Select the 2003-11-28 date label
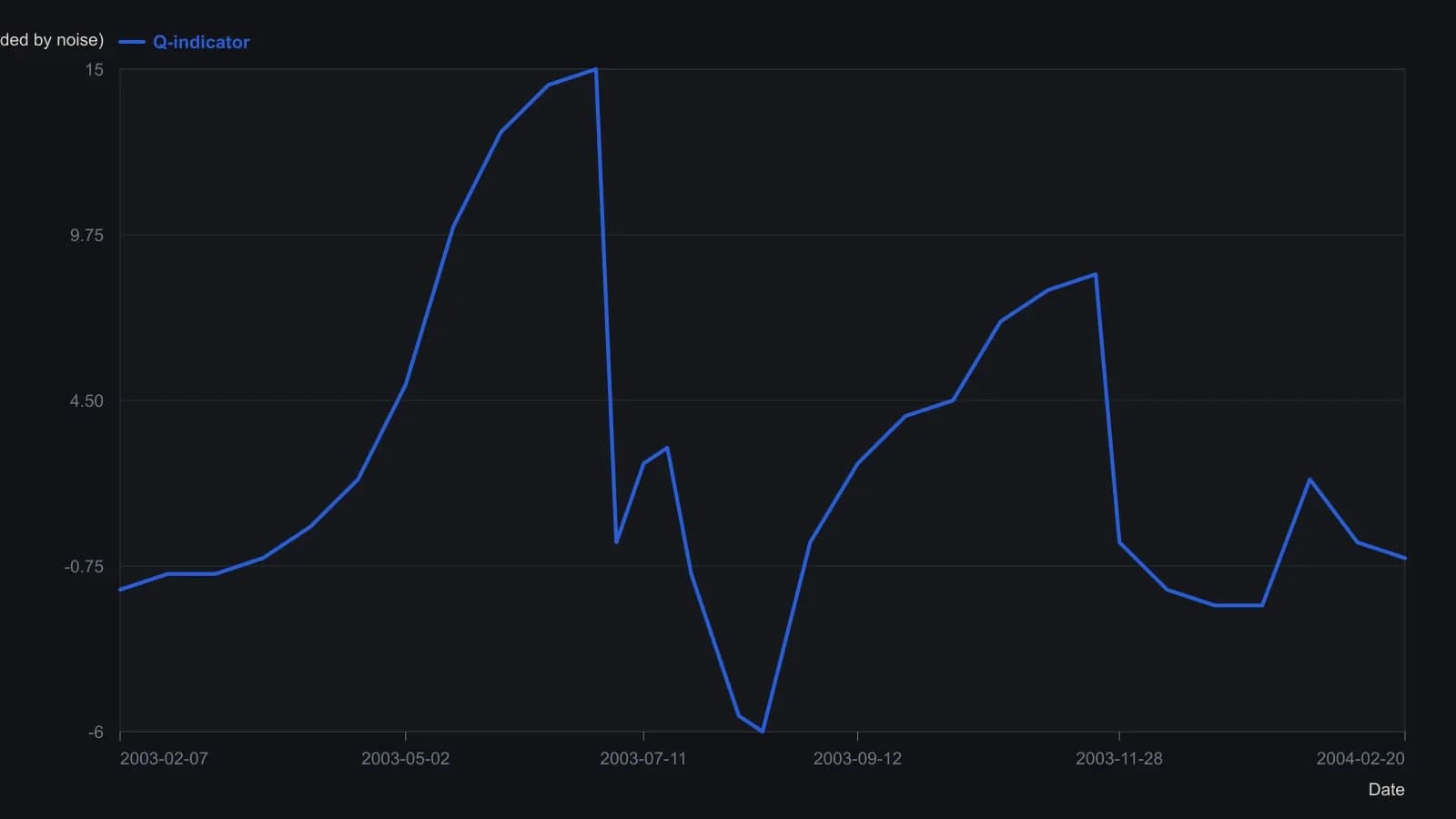This screenshot has width=1456, height=819. [1119, 759]
